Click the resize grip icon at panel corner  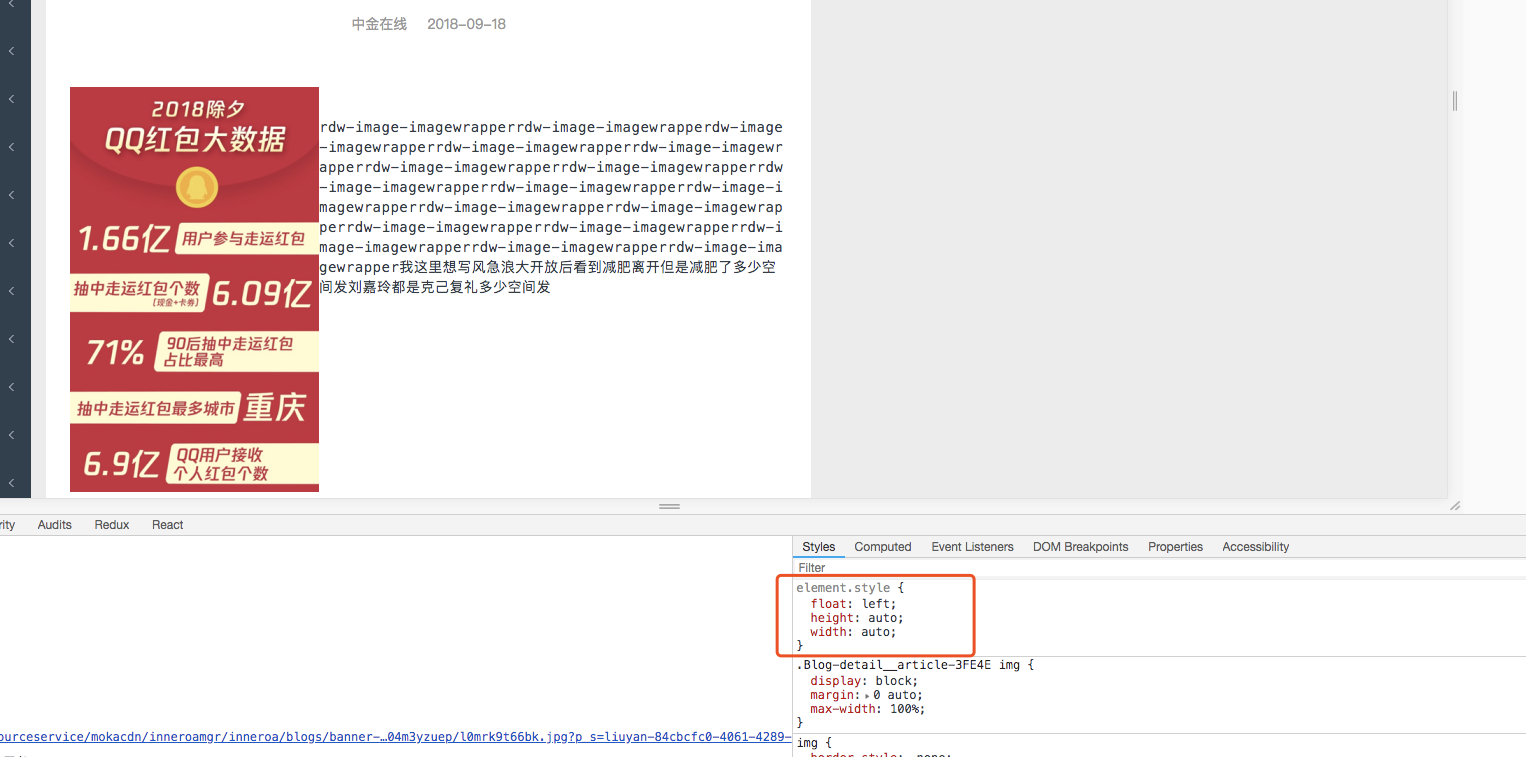coord(1455,507)
